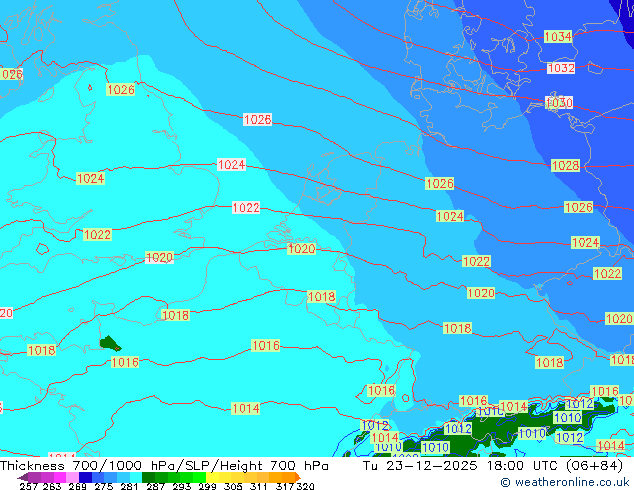Pick the darkest green legend swatch above 287
Screen dimensions: 634x490
click(148, 477)
